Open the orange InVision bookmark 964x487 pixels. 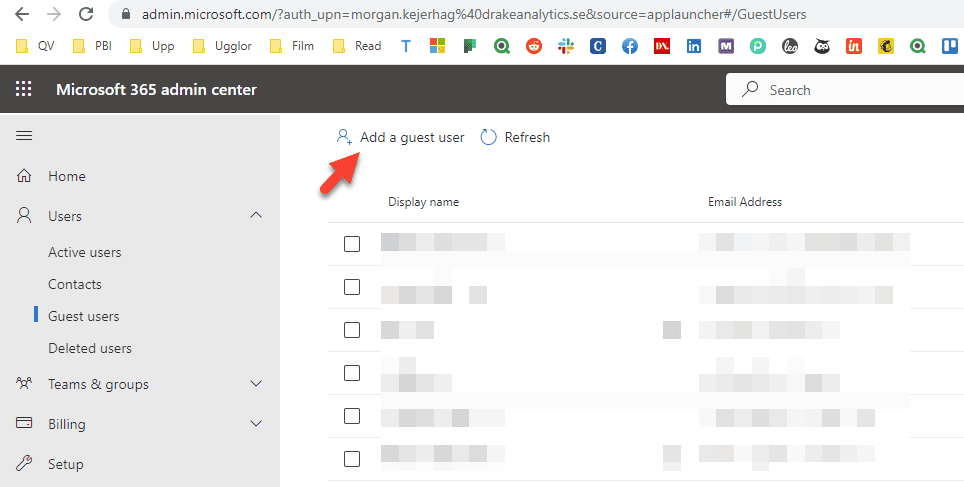tap(854, 46)
